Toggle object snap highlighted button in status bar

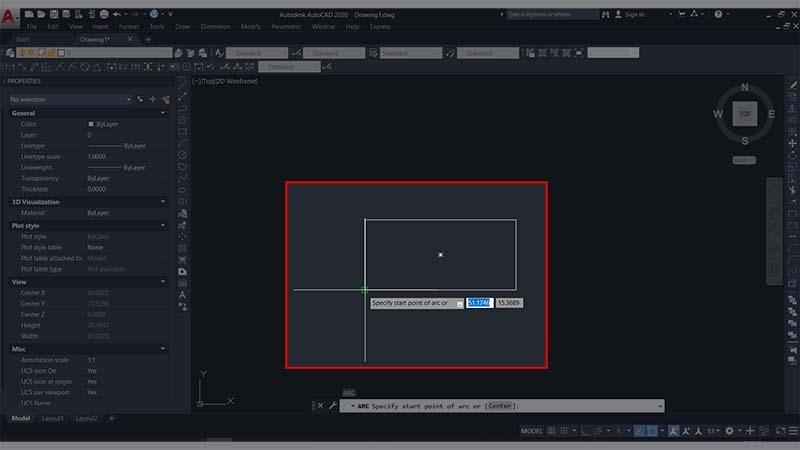(652, 431)
